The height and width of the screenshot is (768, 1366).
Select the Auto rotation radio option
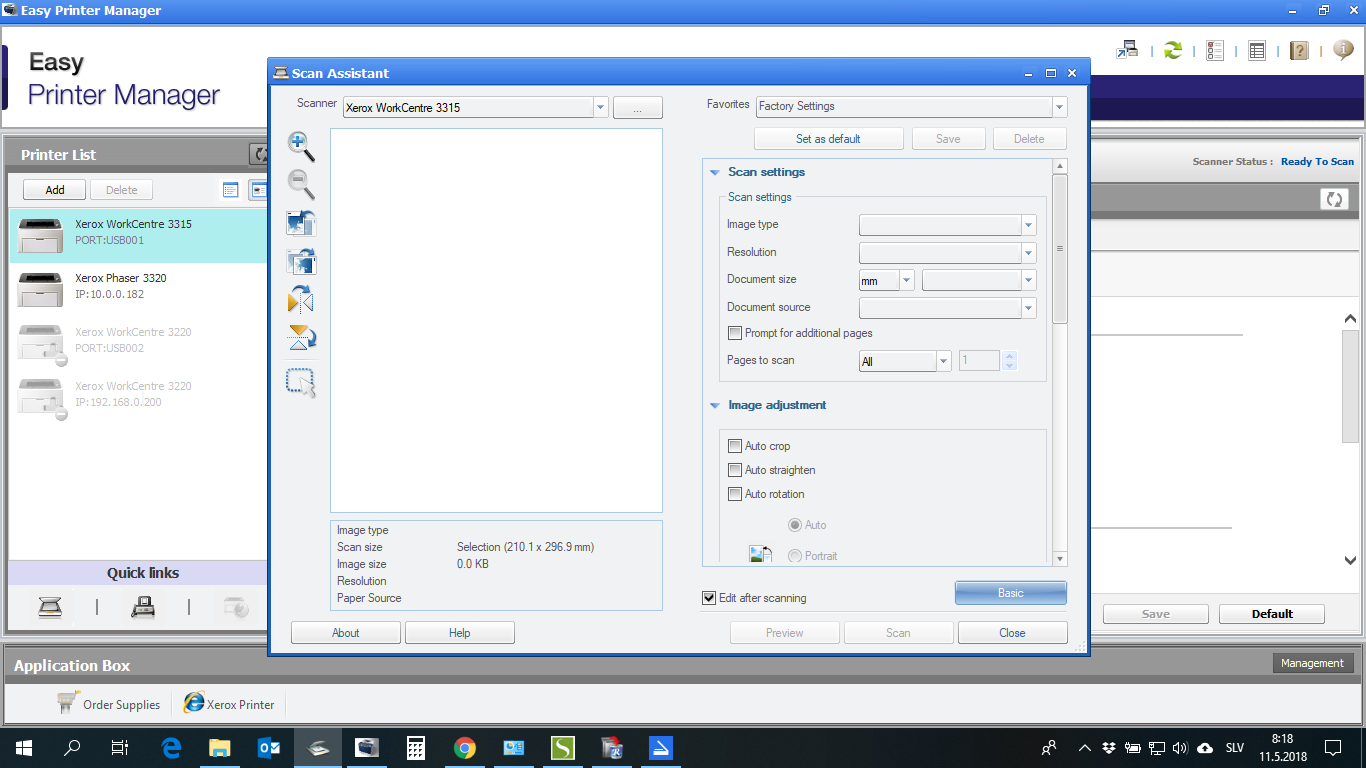tap(795, 525)
